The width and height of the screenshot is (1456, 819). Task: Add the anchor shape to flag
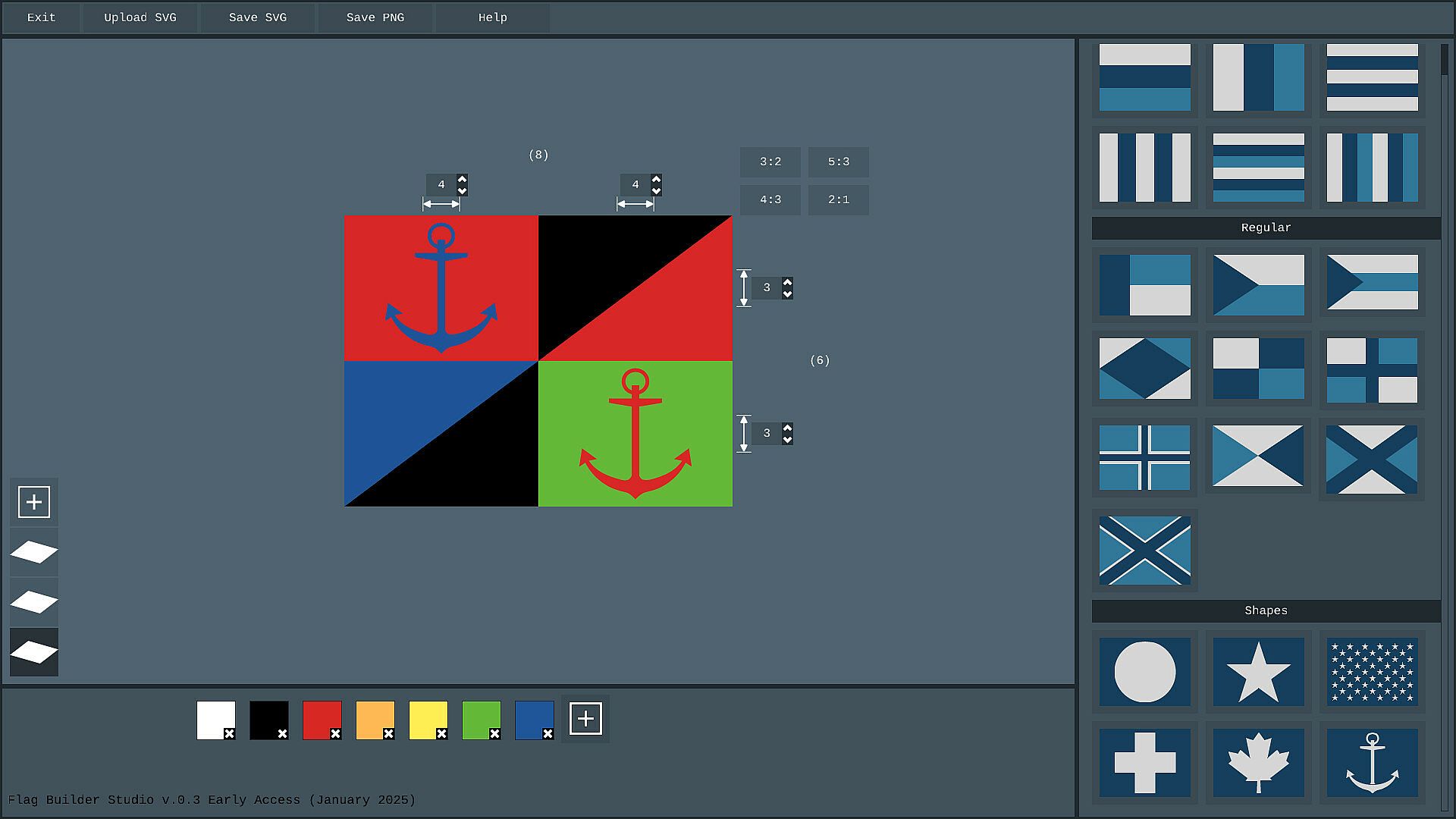pos(1372,762)
